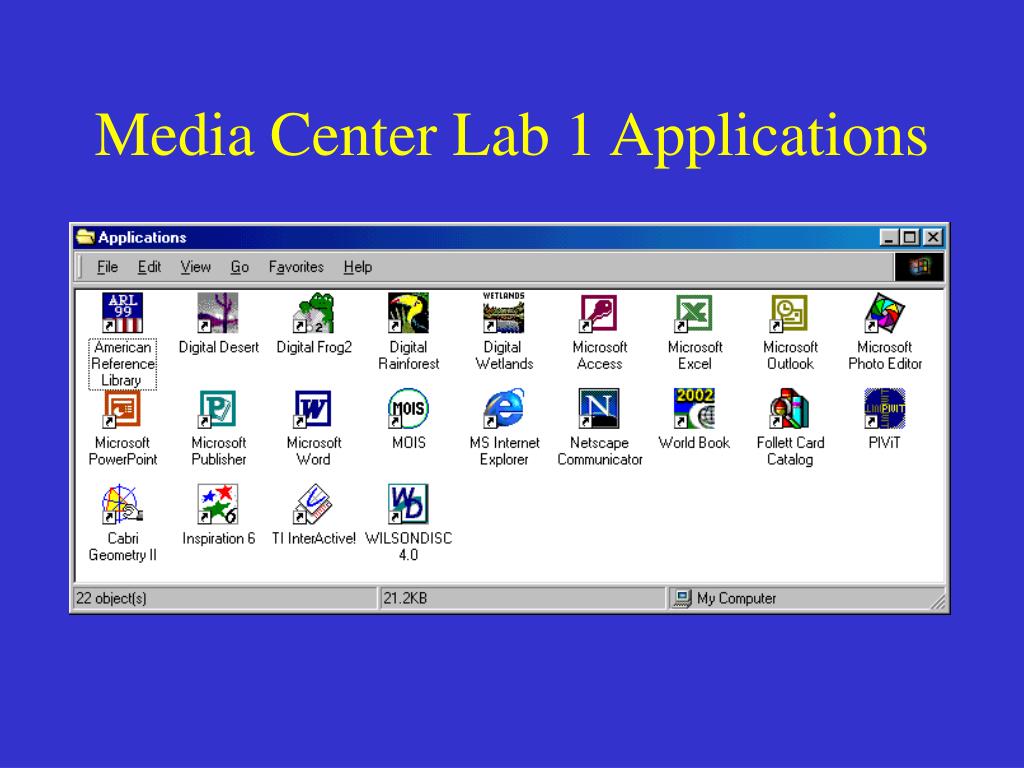Close the Applications window
The image size is (1024, 768).
click(x=933, y=237)
